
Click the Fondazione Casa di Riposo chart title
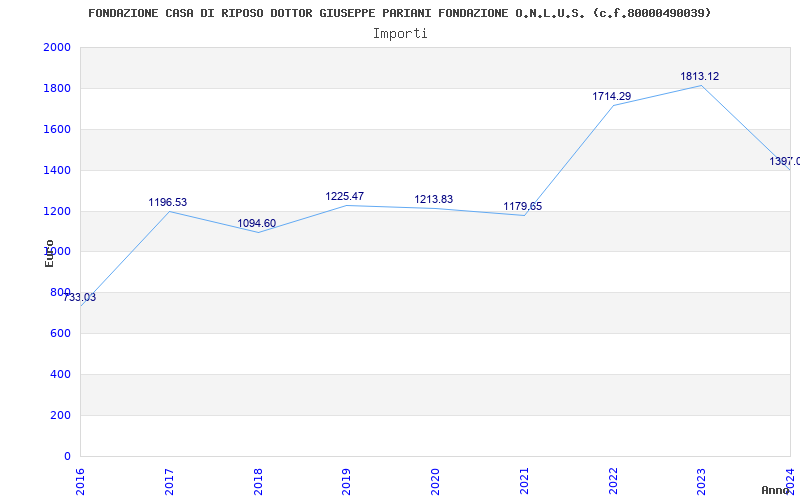coord(399,13)
